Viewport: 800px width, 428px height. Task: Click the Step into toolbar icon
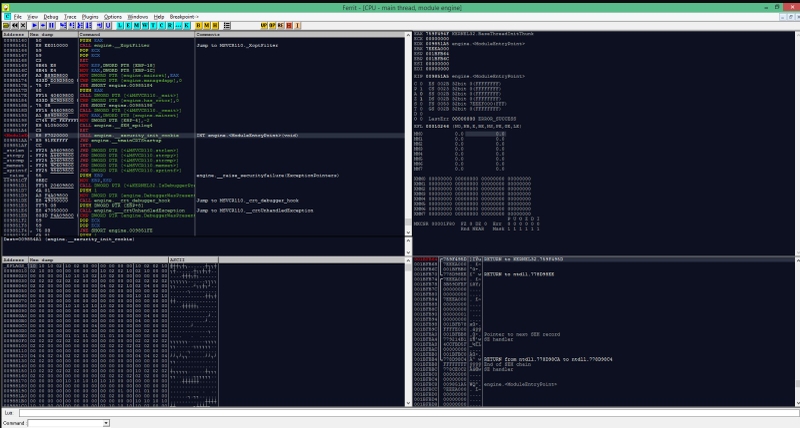(x=63, y=26)
